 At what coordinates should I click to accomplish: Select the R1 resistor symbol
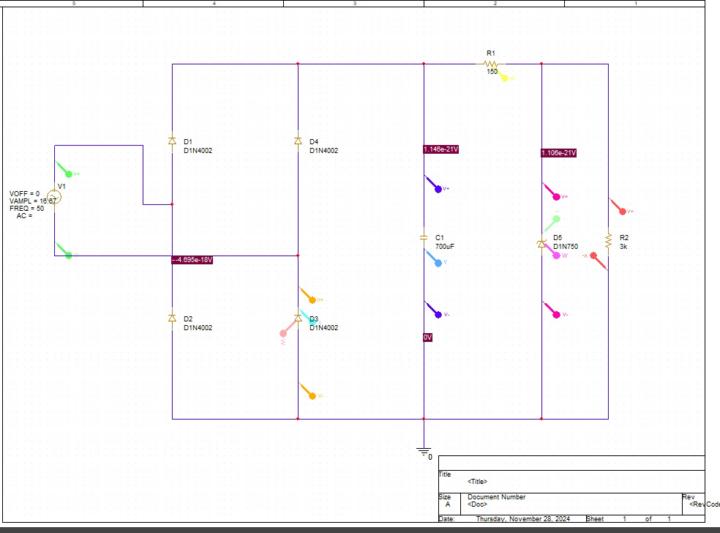click(x=490, y=63)
